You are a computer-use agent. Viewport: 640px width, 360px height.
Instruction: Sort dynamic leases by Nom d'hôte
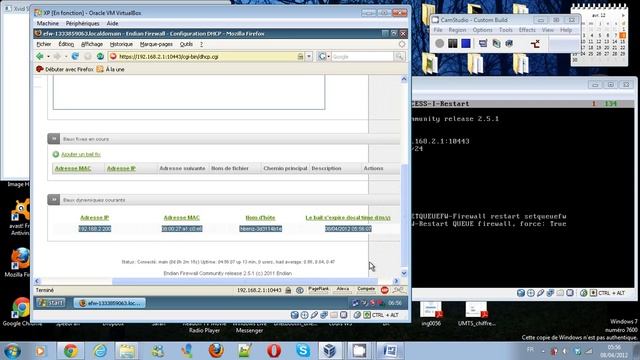point(260,218)
